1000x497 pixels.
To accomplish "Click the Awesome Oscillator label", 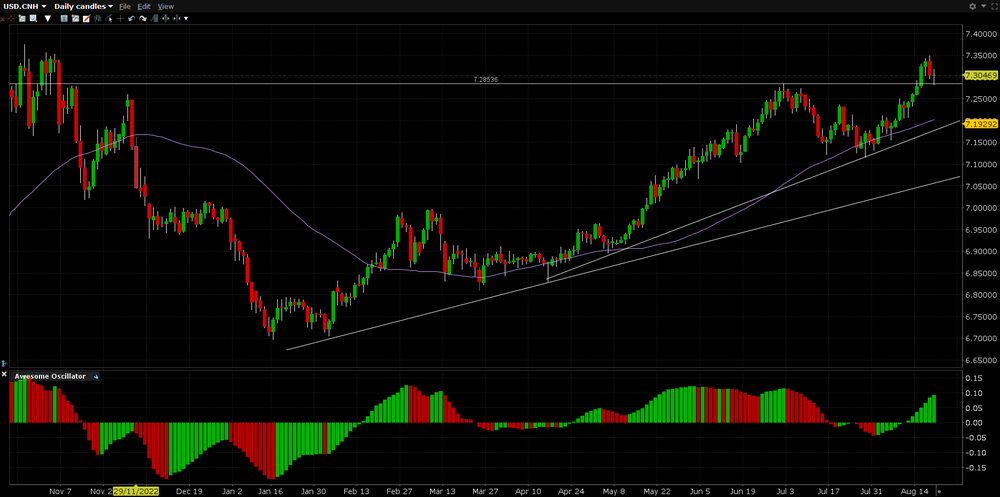I will pyautogui.click(x=50, y=376).
